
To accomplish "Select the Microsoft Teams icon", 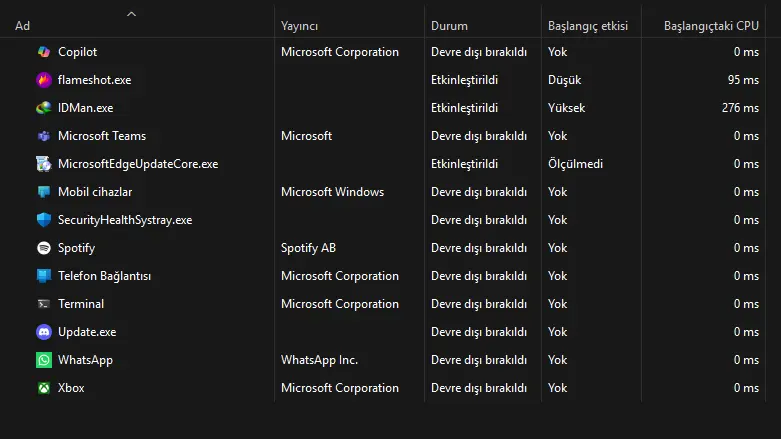I will [44, 136].
